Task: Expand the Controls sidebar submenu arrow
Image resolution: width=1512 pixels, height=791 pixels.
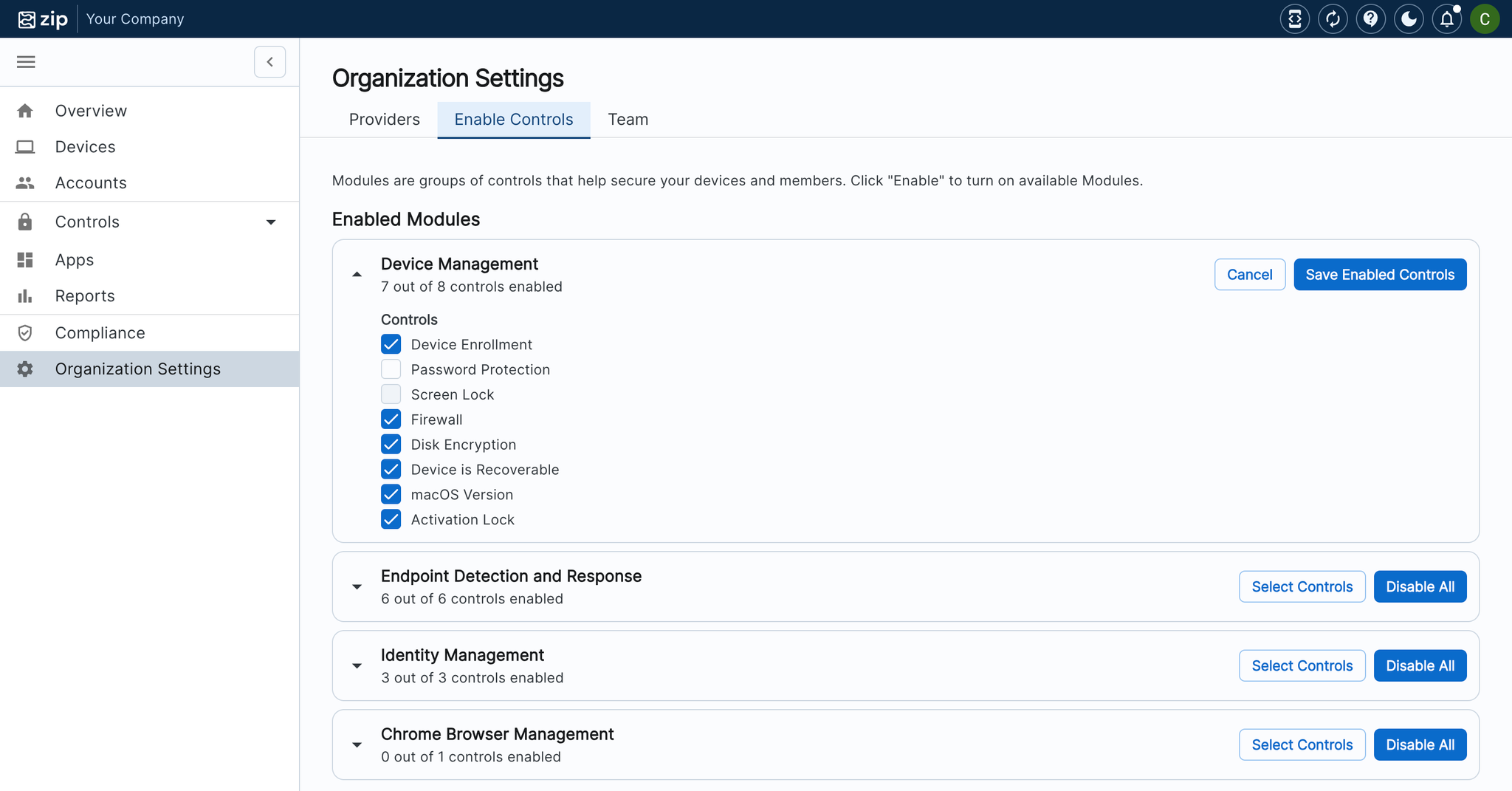Action: tap(271, 222)
